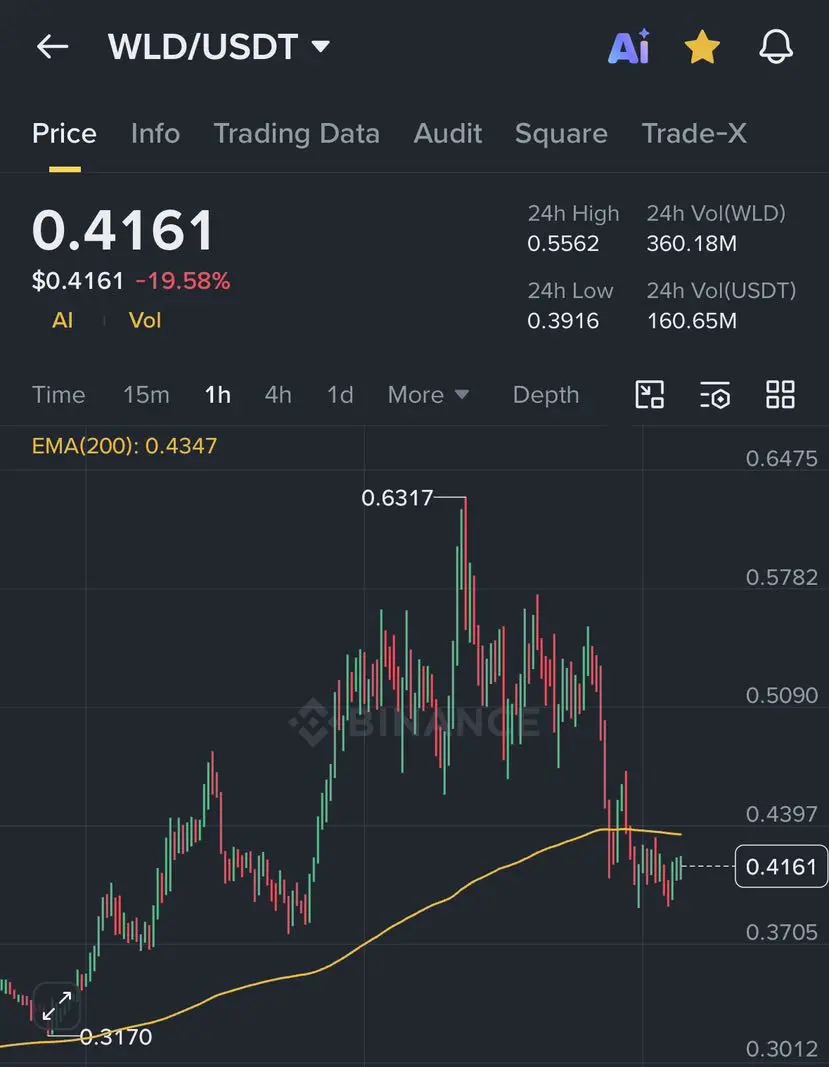Open price alert bell icon
Viewport: 829px width, 1067px height.
776,47
